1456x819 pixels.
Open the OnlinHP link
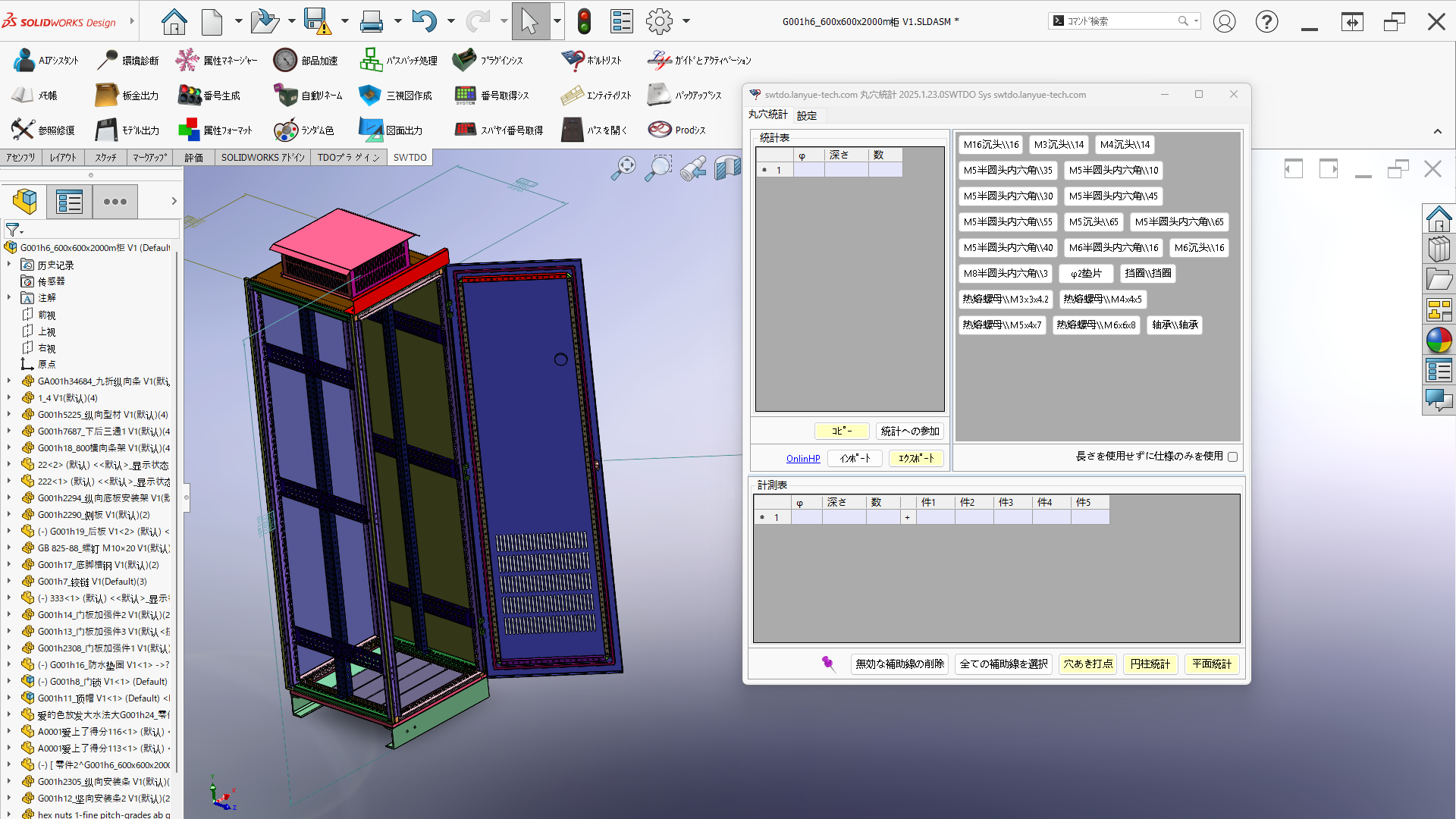802,458
